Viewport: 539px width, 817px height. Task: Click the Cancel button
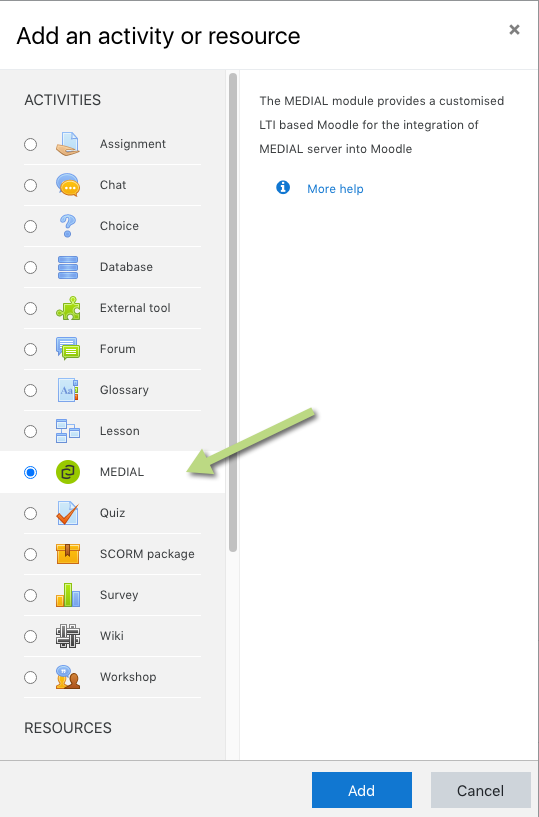click(480, 790)
